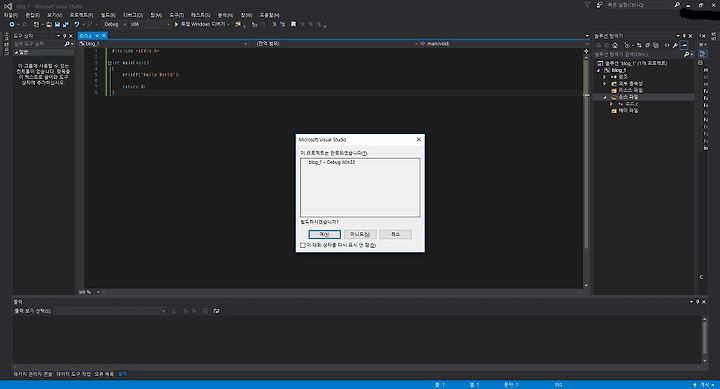Select 'blog_1 - Debug Win32' list entry
Image resolution: width=720 pixels, height=389 pixels.
click(x=332, y=162)
